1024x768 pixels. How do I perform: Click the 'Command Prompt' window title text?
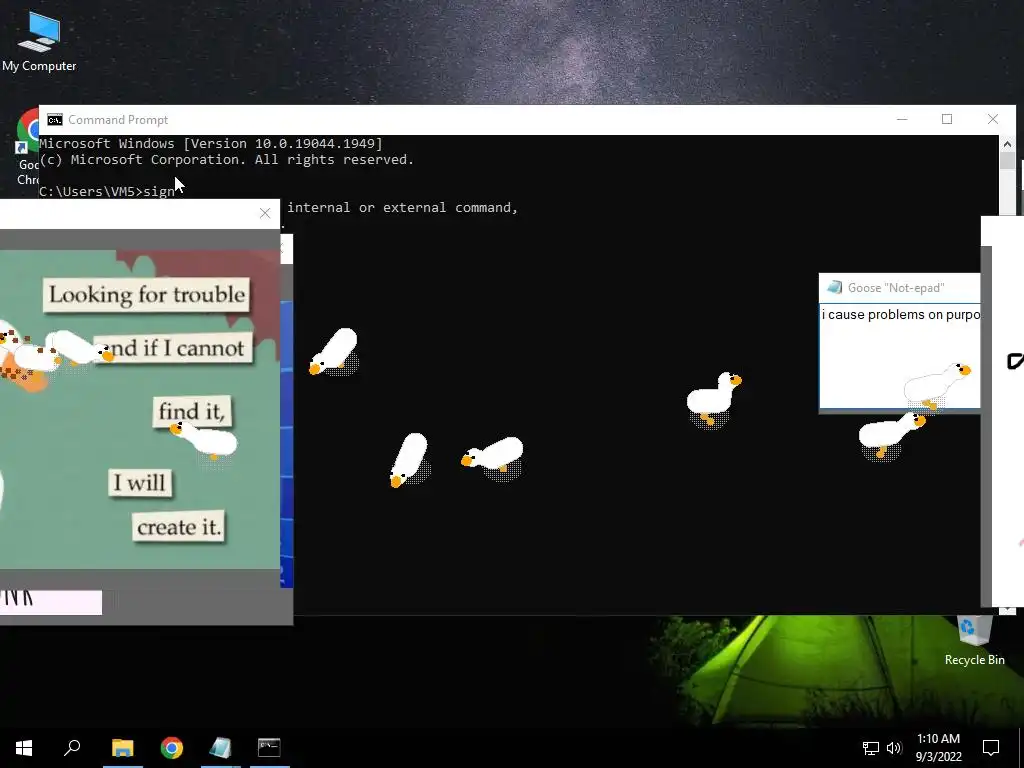coord(118,120)
